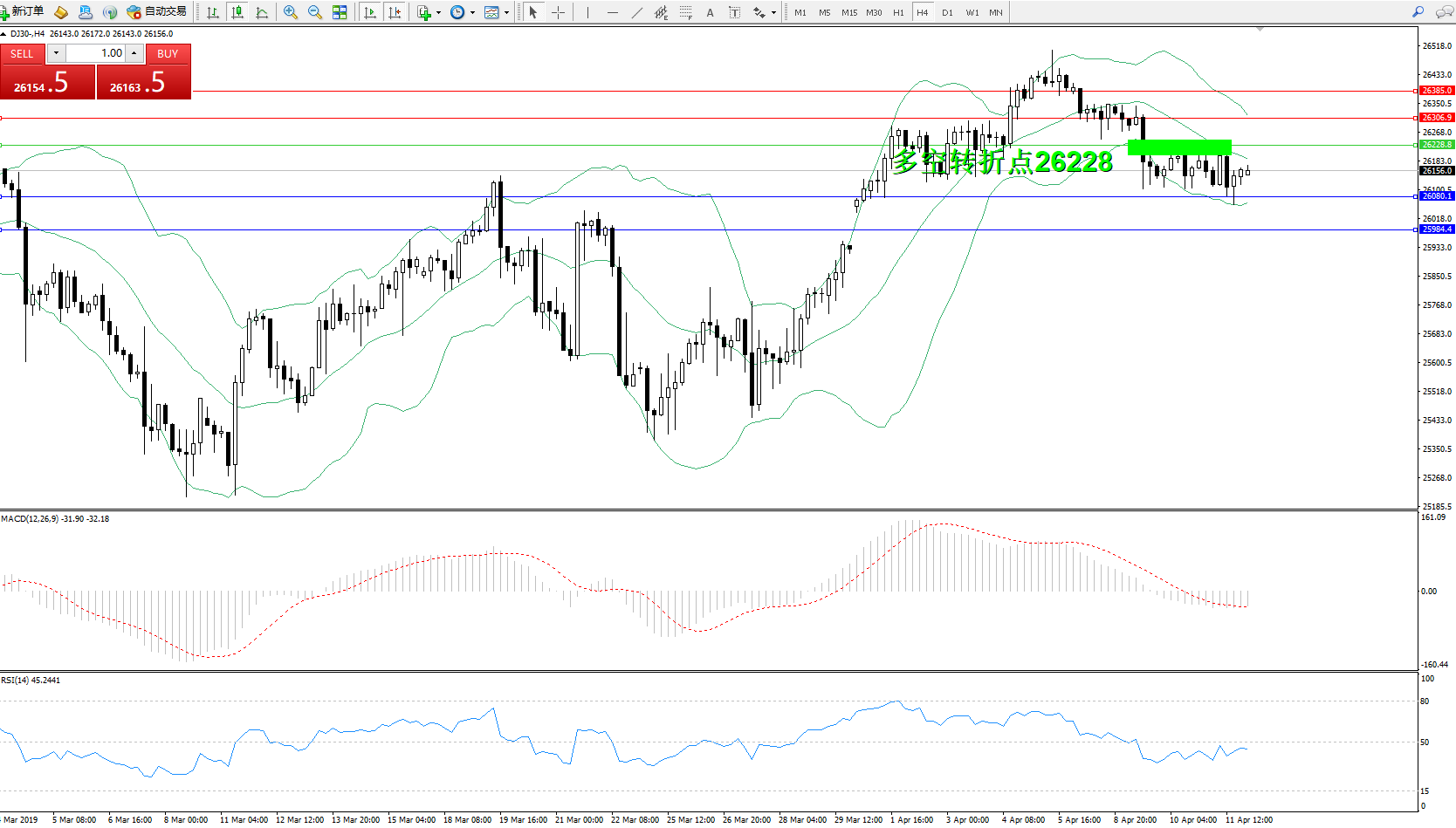Toggle the chart shift button
1456x828 pixels.
(395, 12)
